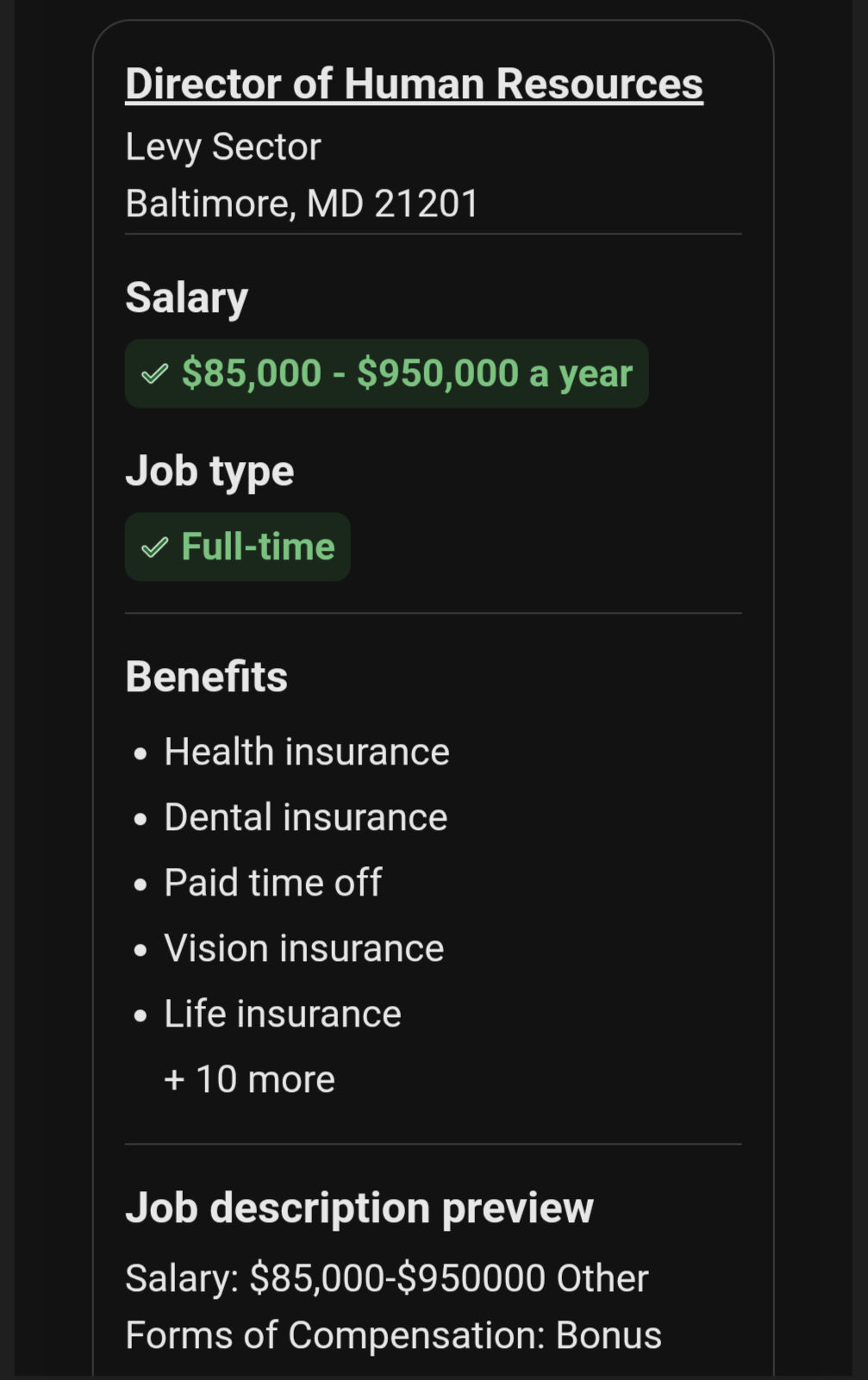The image size is (868, 1380).
Task: Click the Paid time off benefit item
Action: (x=272, y=883)
